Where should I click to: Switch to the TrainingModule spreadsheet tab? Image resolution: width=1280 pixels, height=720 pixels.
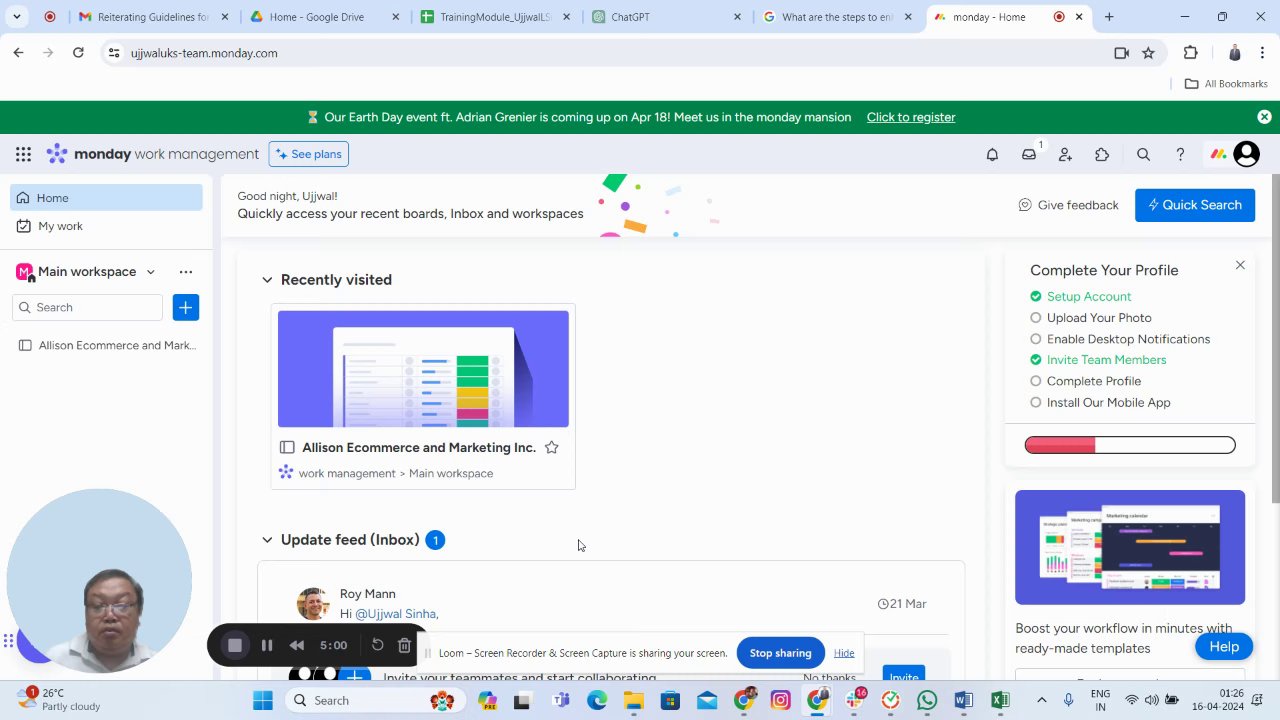(x=496, y=17)
